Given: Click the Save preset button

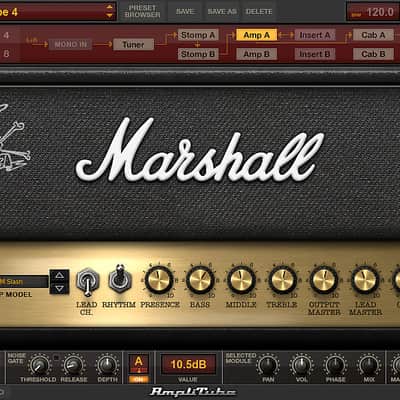Looking at the screenshot, I should pos(185,11).
